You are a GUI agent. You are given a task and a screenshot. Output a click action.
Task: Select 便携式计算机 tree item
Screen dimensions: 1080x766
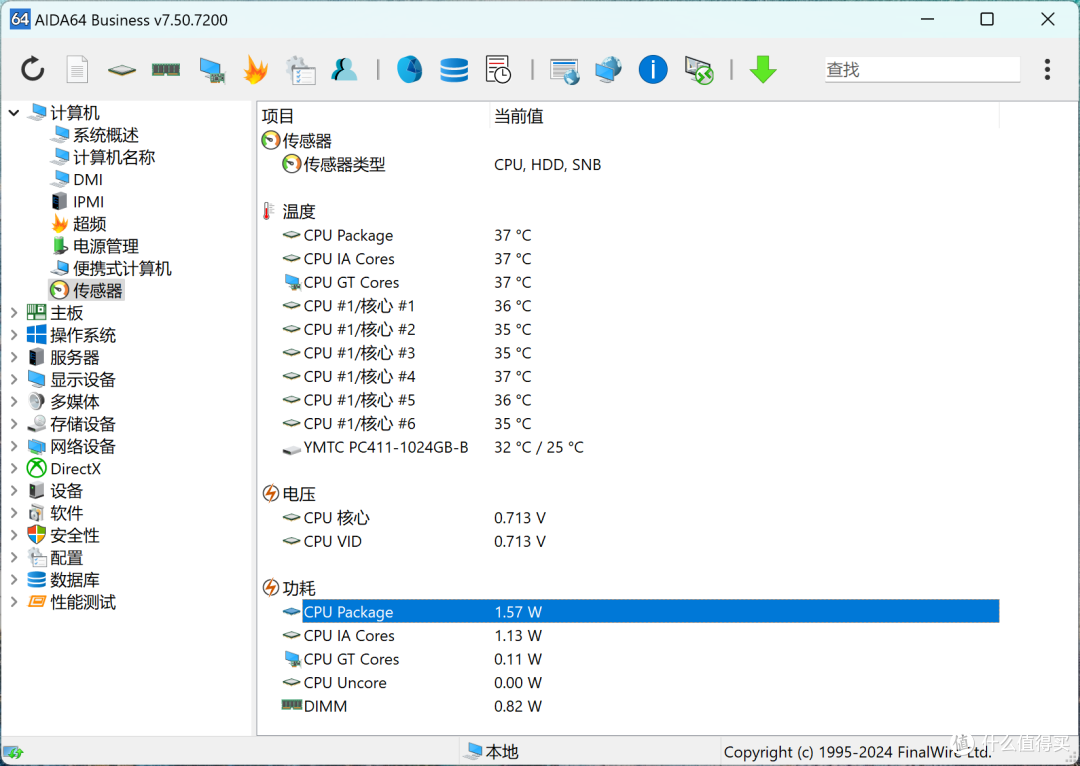[122, 269]
